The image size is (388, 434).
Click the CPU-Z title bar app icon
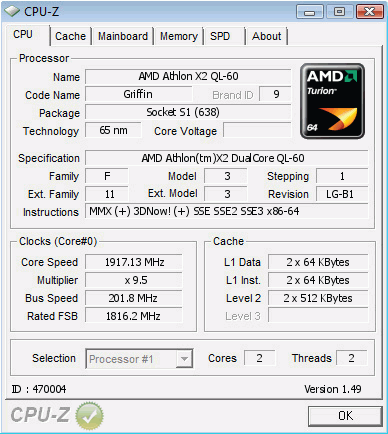click(12, 11)
